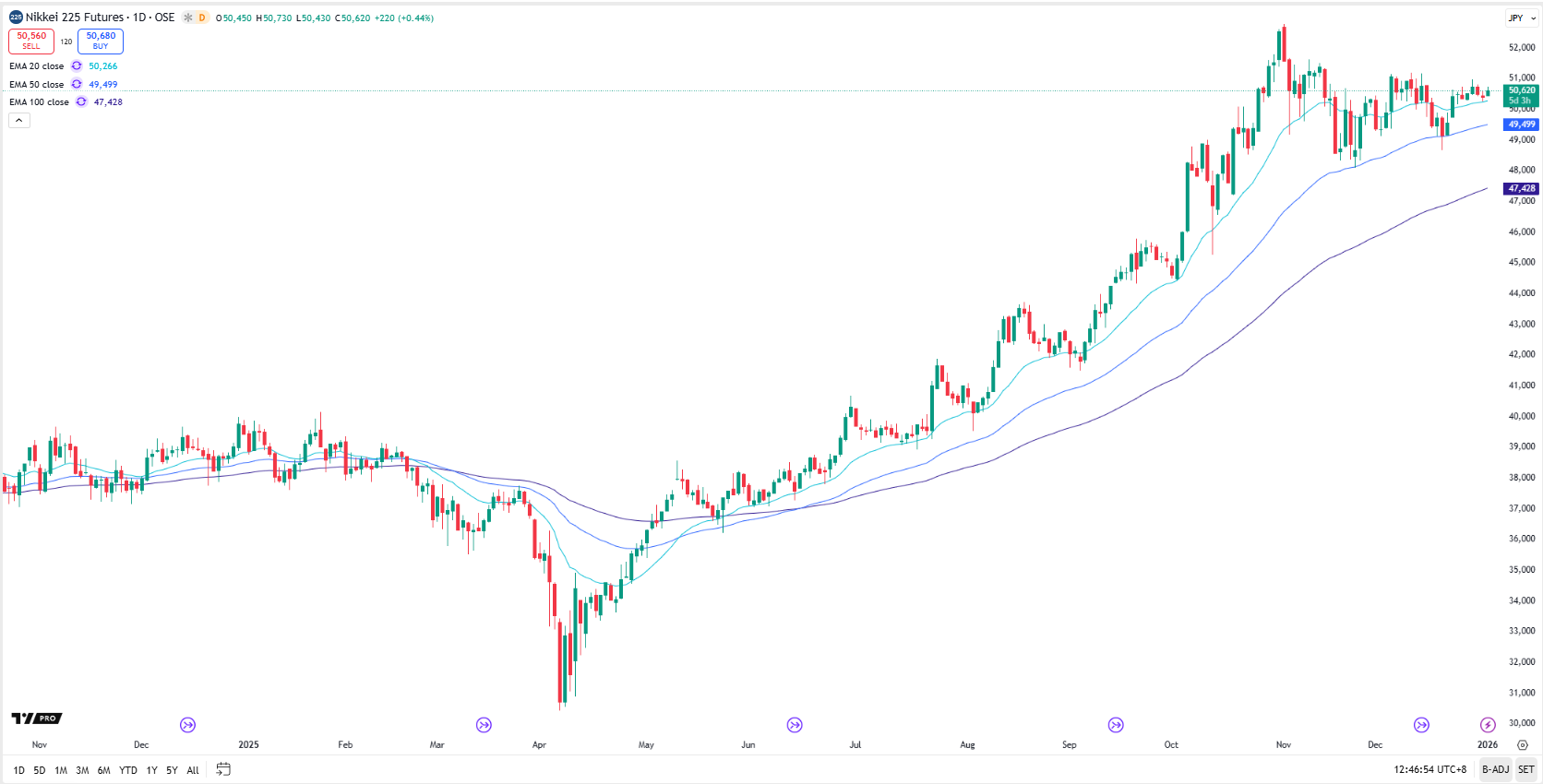Click the dark purple 47,428 price label
Image resolution: width=1543 pixels, height=784 pixels.
1521,188
